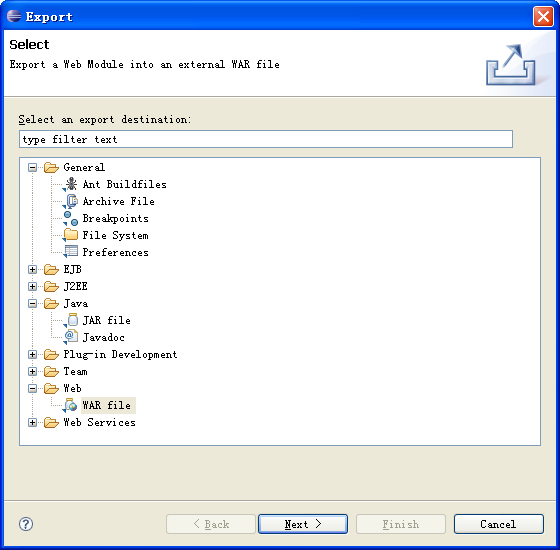Screen dimensions: 560x550
Task: Open help via question mark icon
Action: coord(26,524)
